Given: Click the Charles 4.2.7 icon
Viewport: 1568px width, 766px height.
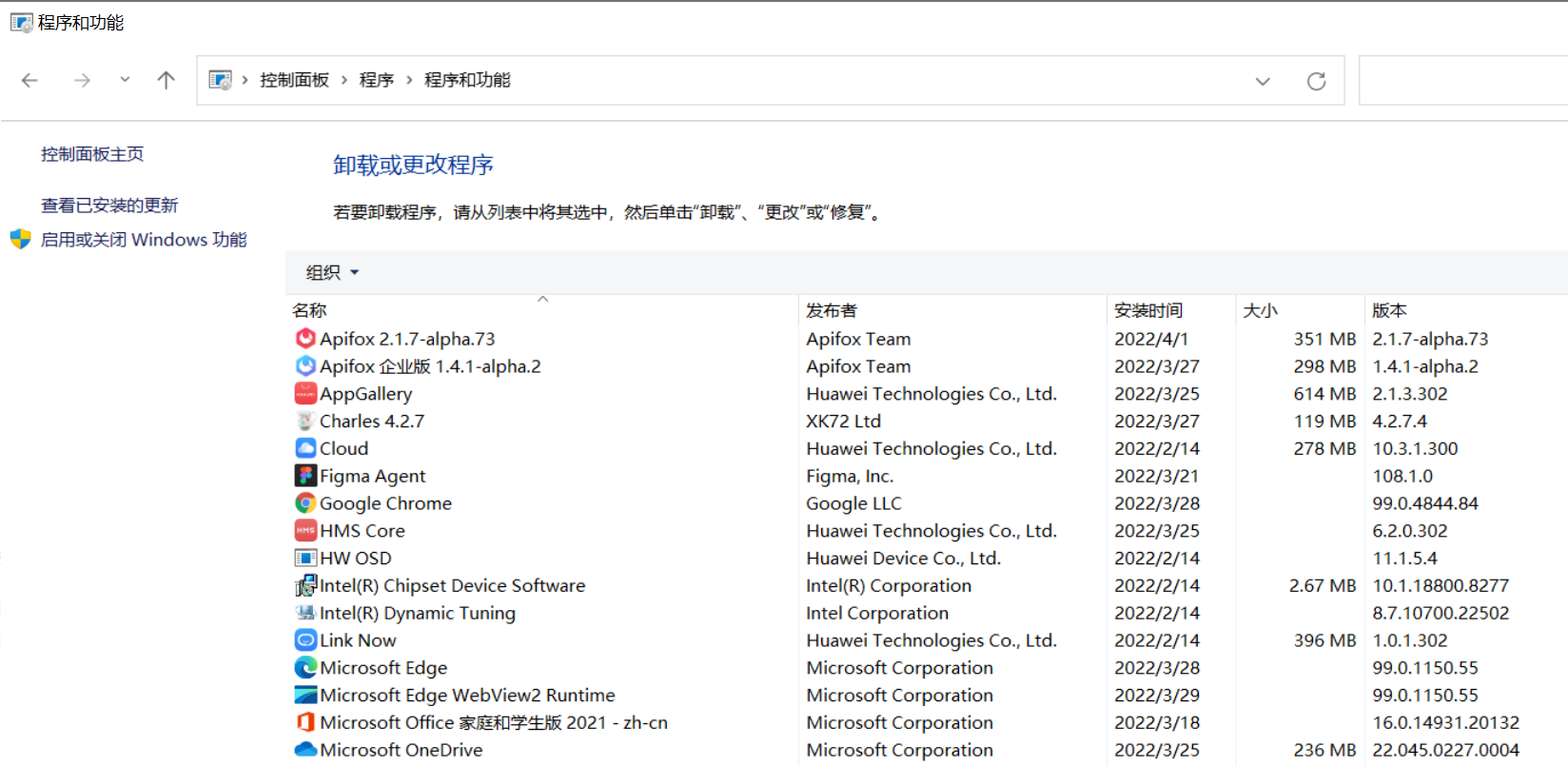Looking at the screenshot, I should [305, 421].
